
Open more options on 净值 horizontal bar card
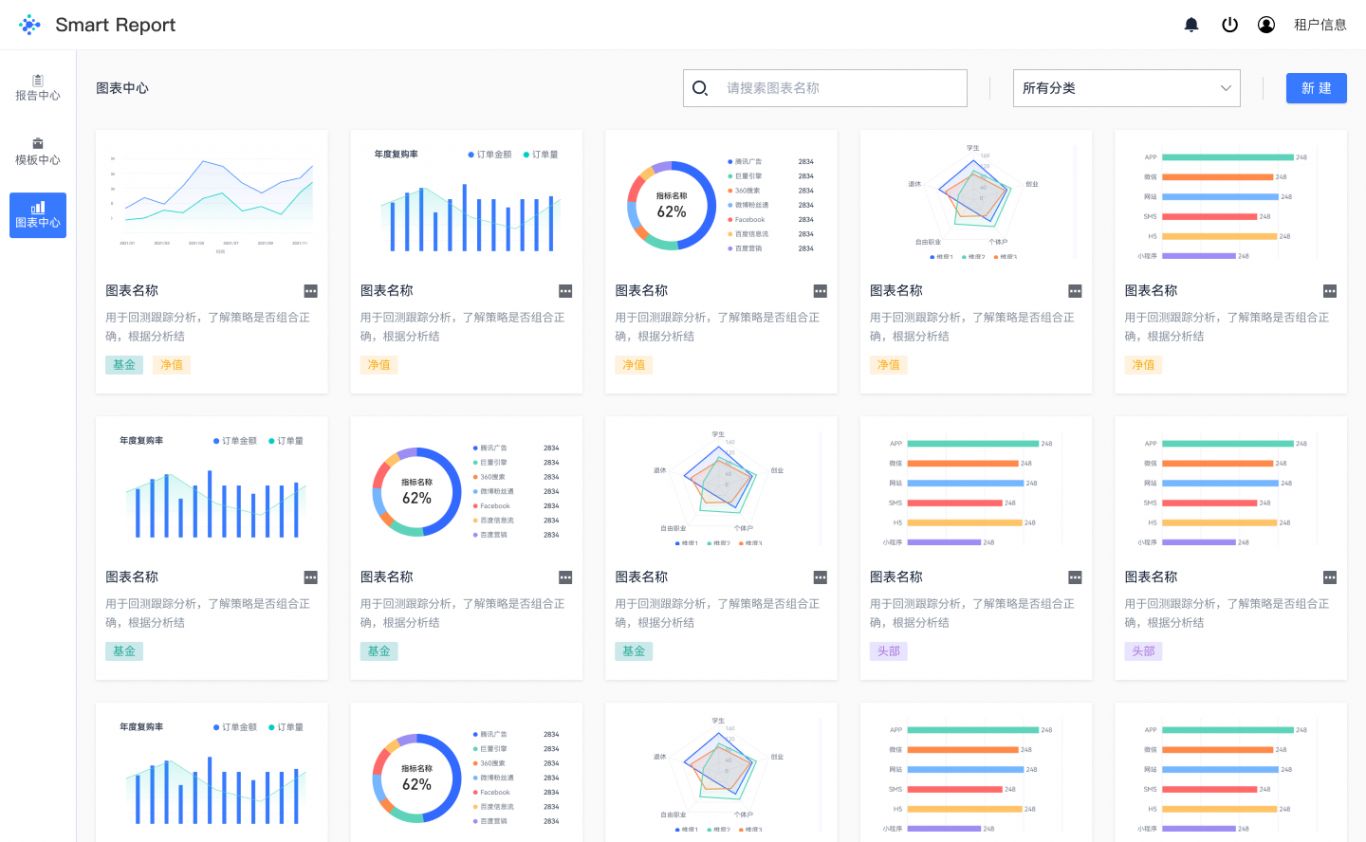[x=1330, y=291]
